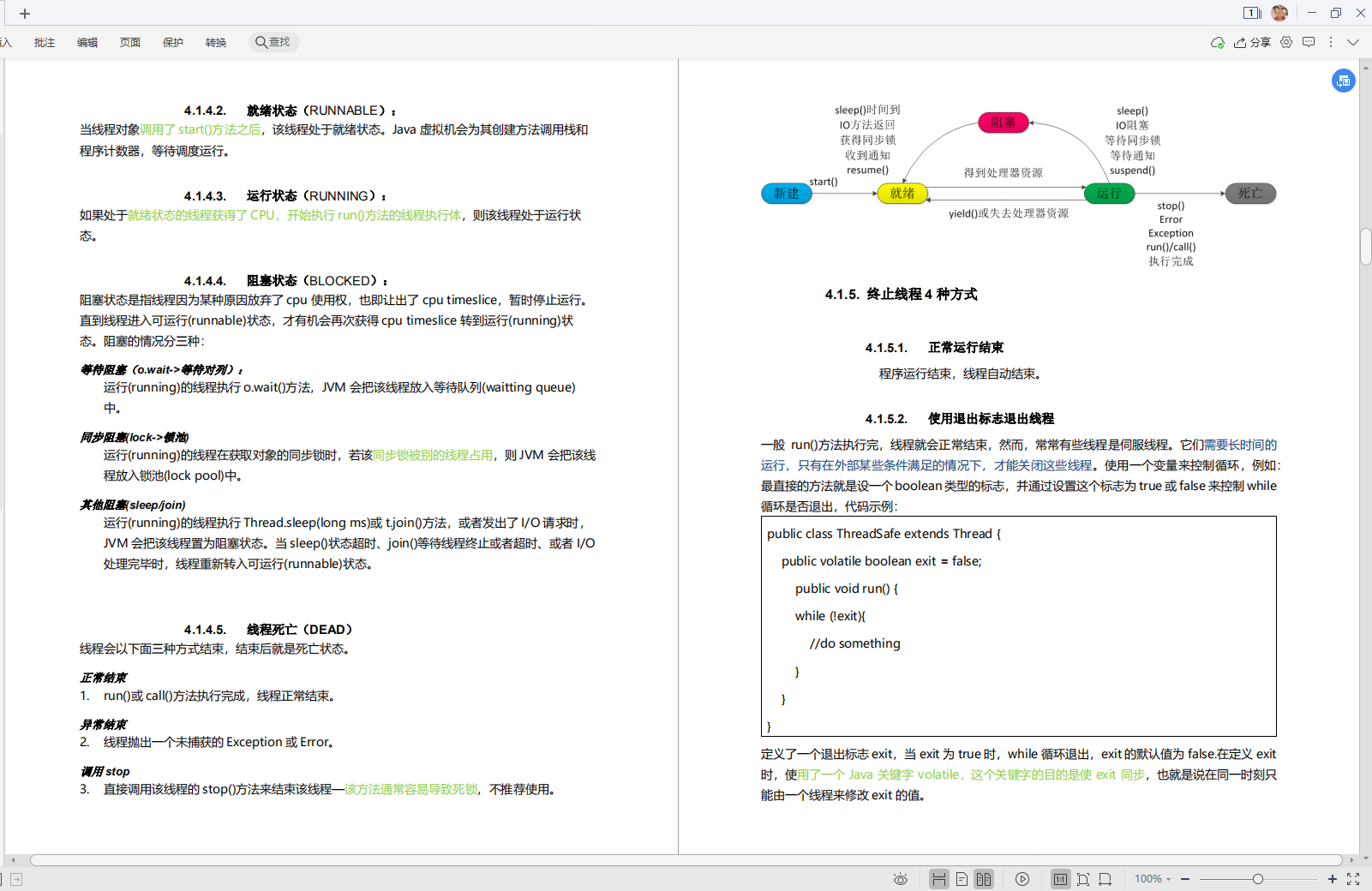Click heading 4.1.5.1. 正常运行结束
Viewport: 1372px width, 891px height.
pos(934,348)
